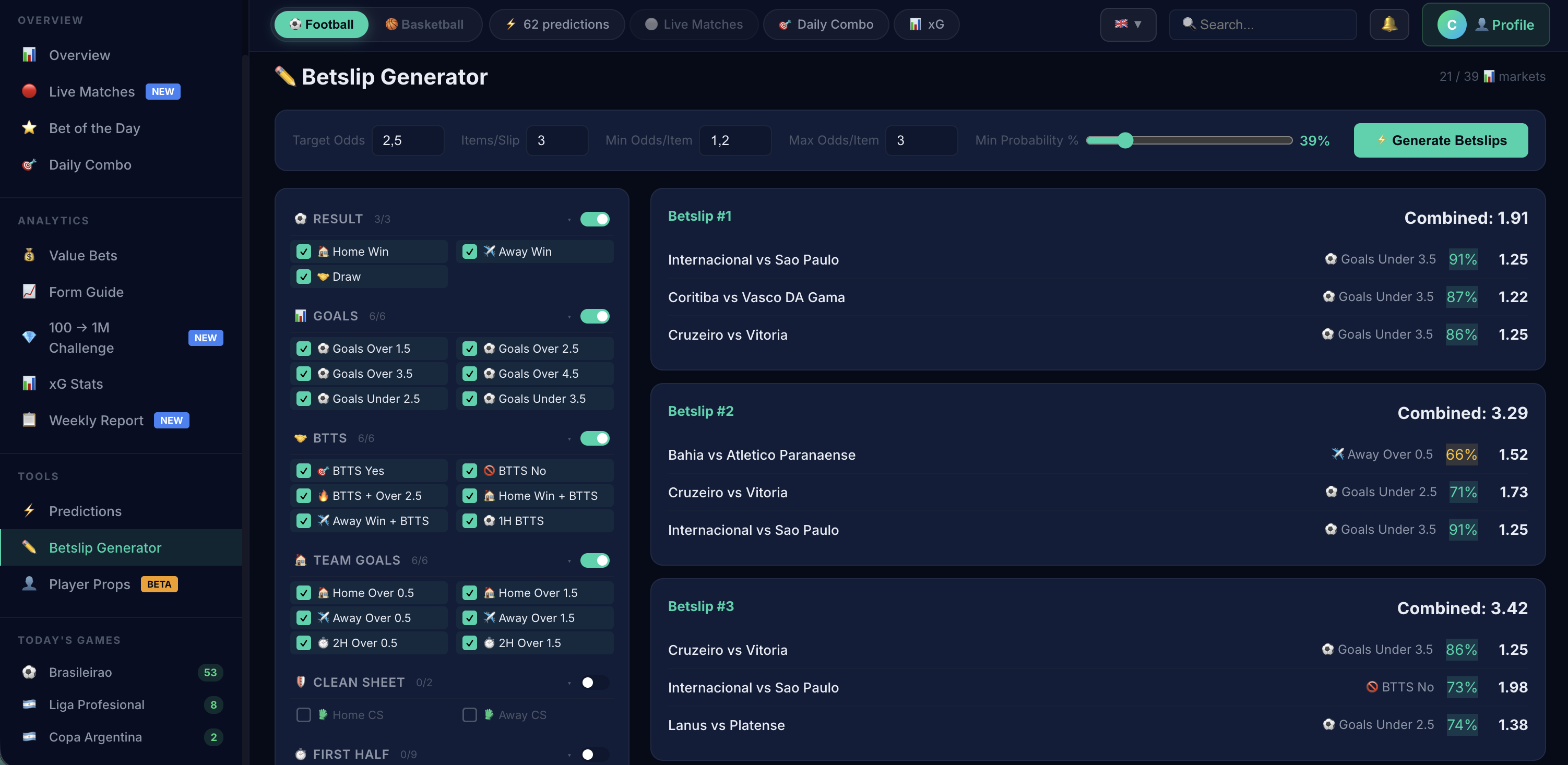Switch to the Basketball tab

[424, 25]
